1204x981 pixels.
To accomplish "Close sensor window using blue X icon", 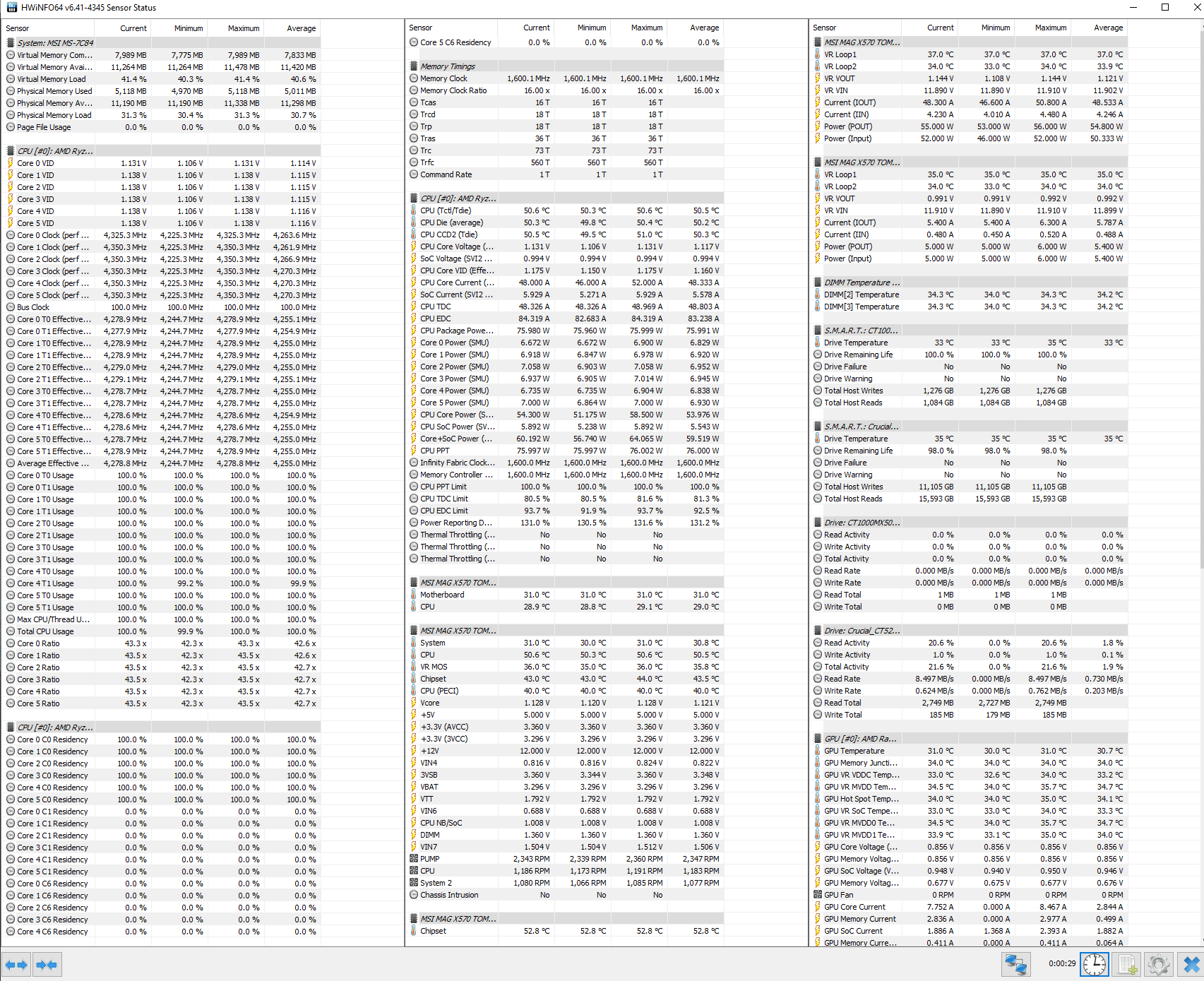I will point(1191,965).
